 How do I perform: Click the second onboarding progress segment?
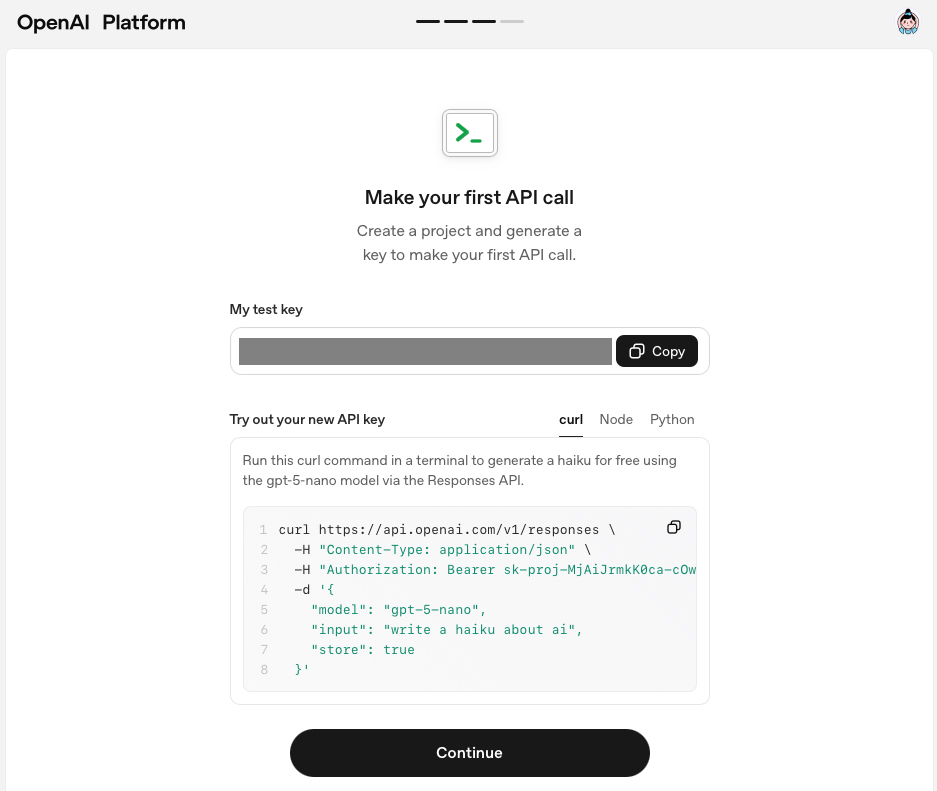click(455, 21)
